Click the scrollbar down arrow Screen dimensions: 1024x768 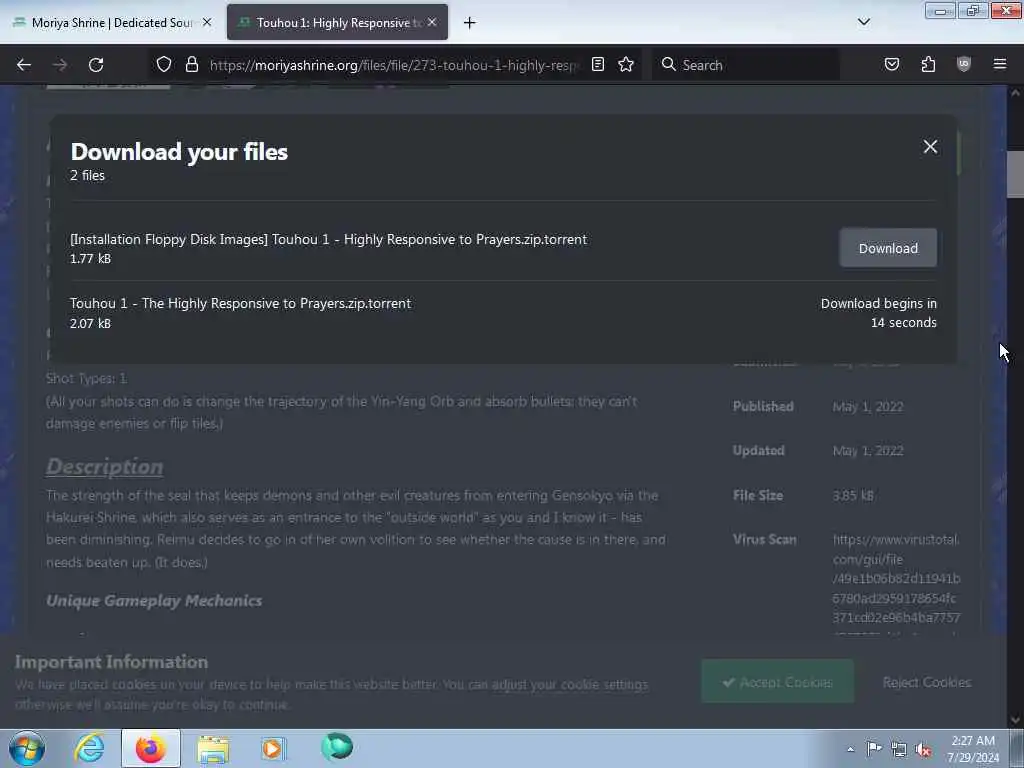(1015, 720)
